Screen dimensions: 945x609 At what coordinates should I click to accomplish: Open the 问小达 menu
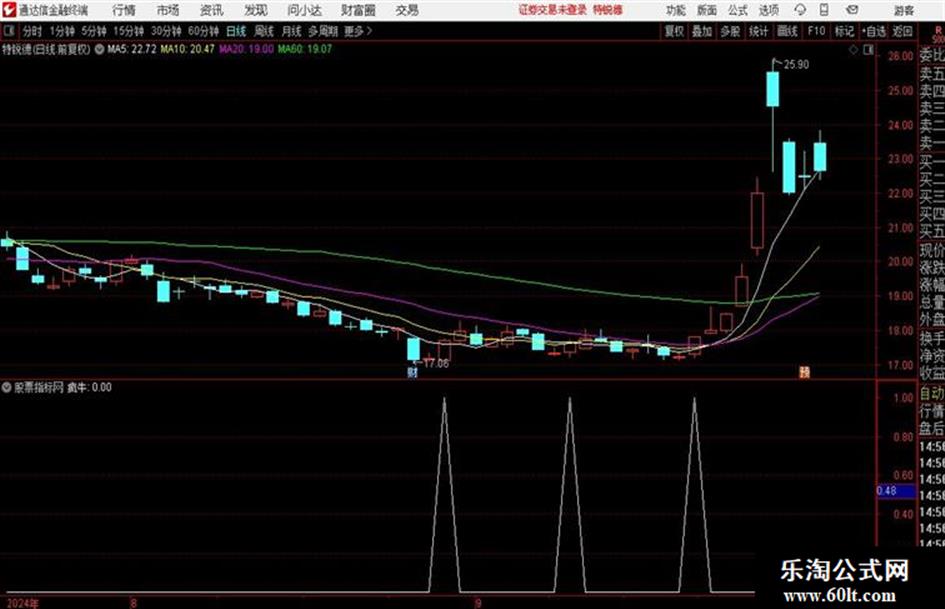click(x=304, y=10)
